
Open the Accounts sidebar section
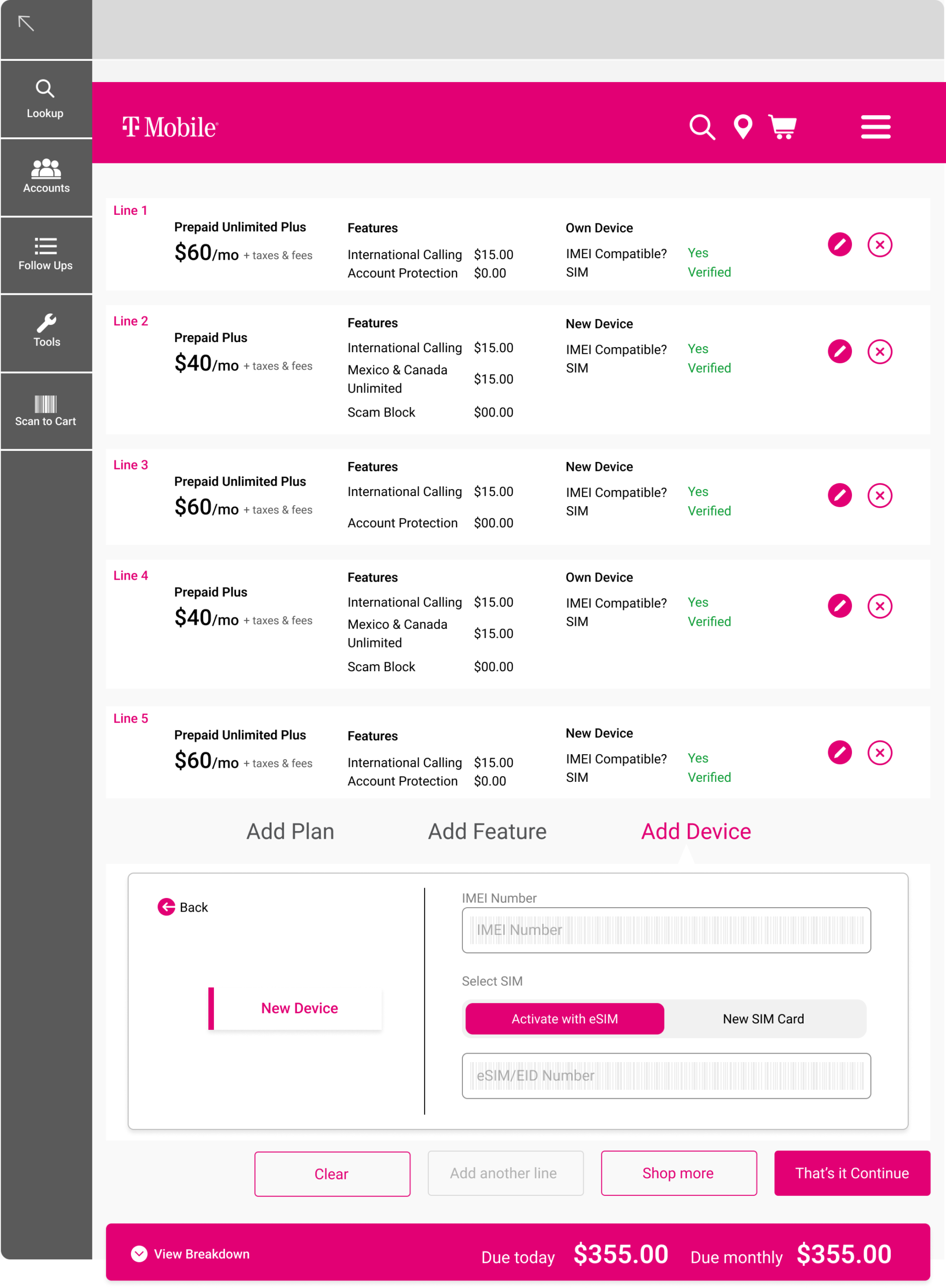click(x=46, y=176)
